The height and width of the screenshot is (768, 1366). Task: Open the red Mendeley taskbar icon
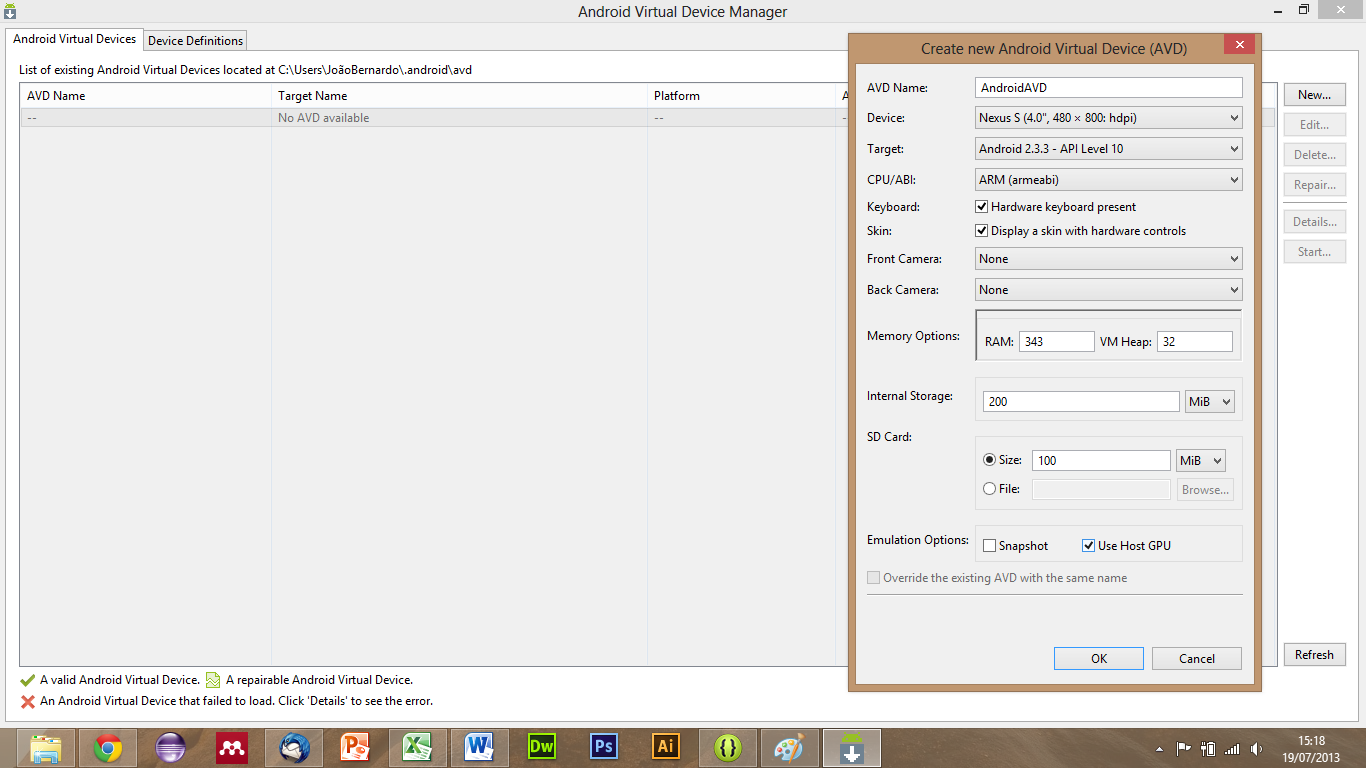click(232, 747)
